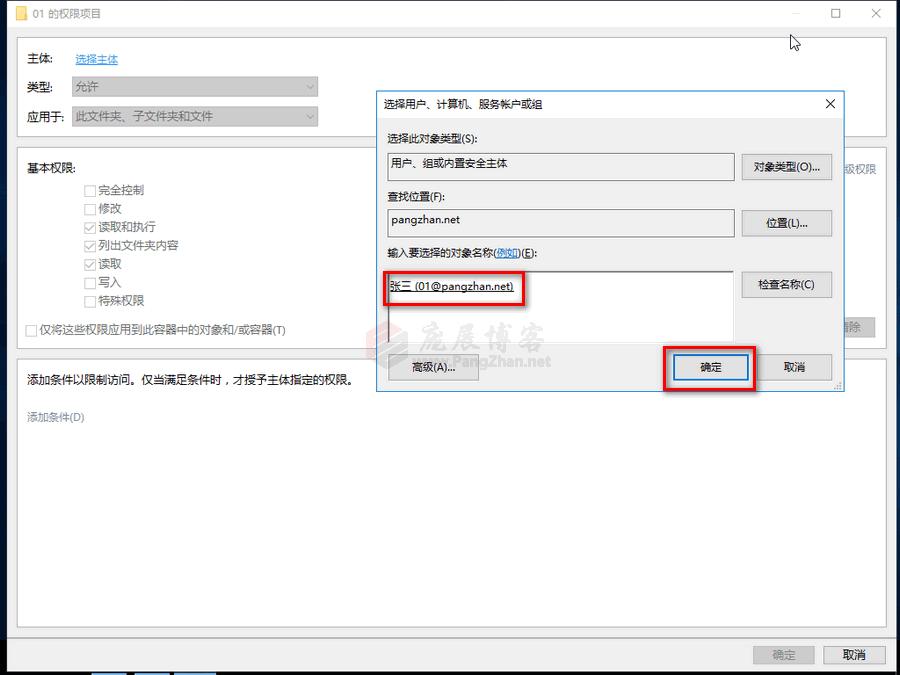Check the 特殊权限 (Special permissions) box
900x675 pixels.
(90, 300)
